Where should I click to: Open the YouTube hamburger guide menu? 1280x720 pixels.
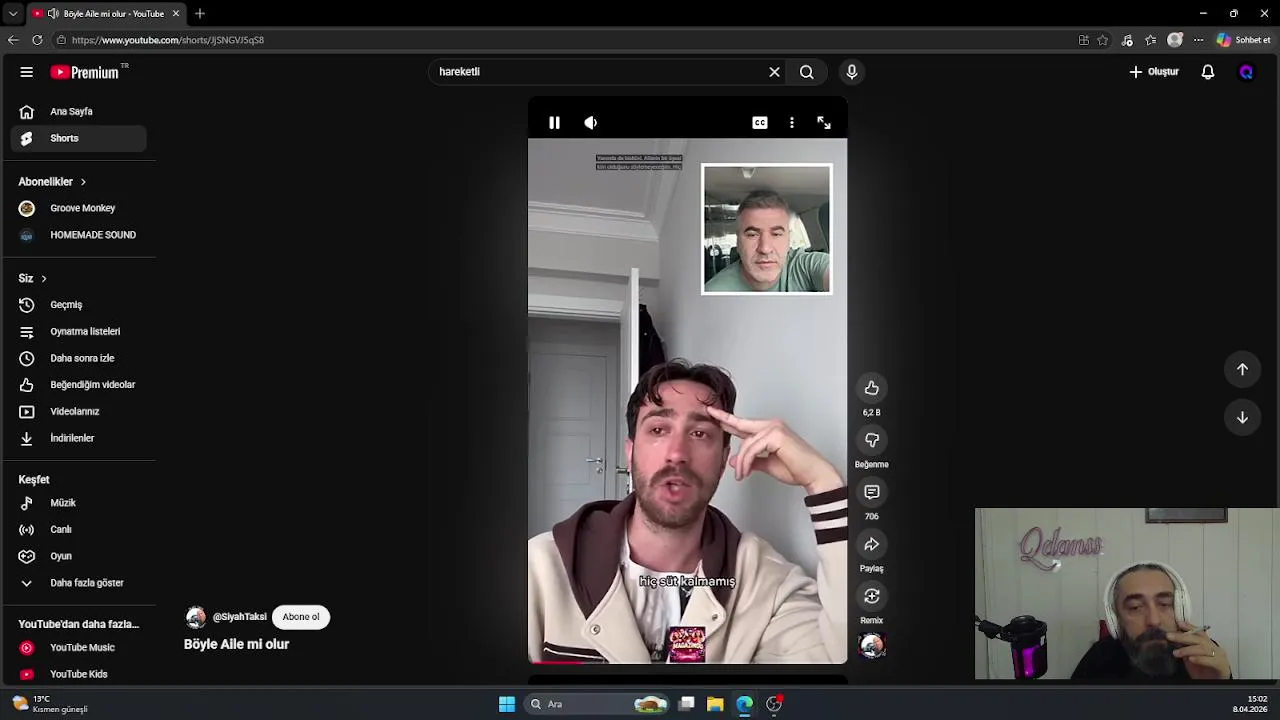(x=27, y=72)
